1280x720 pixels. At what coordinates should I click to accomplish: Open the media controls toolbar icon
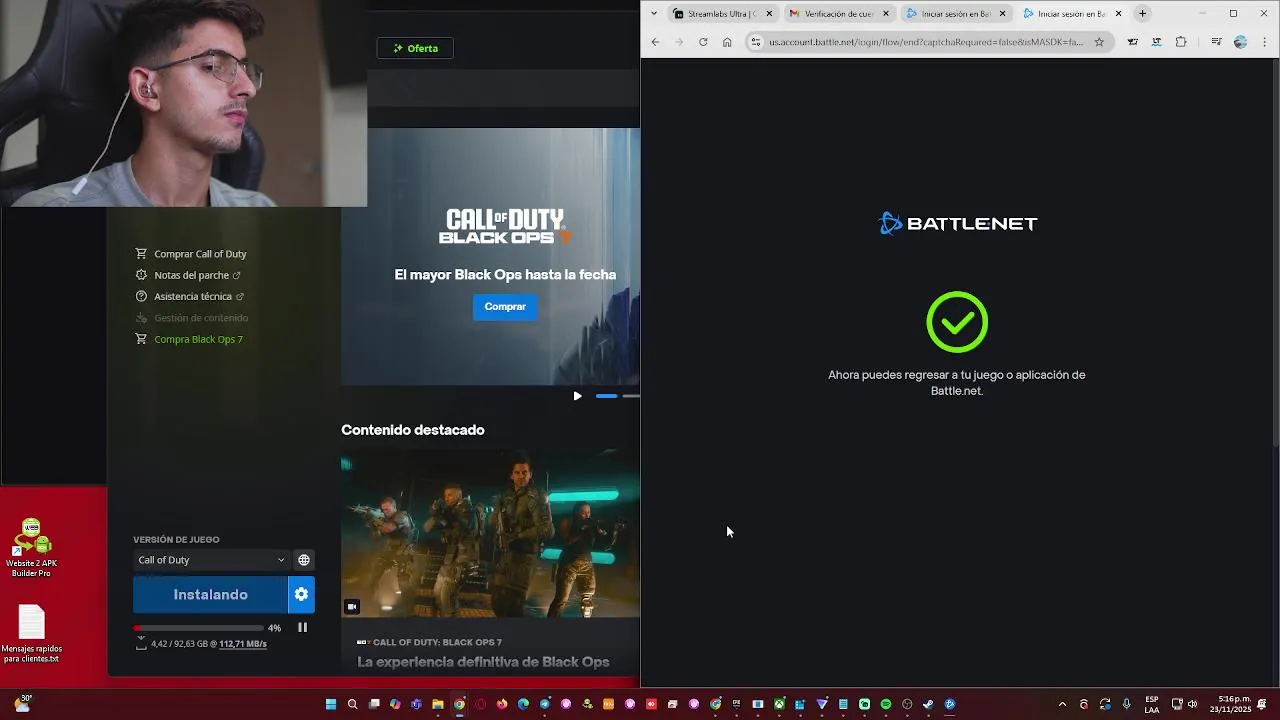click(x=1216, y=42)
